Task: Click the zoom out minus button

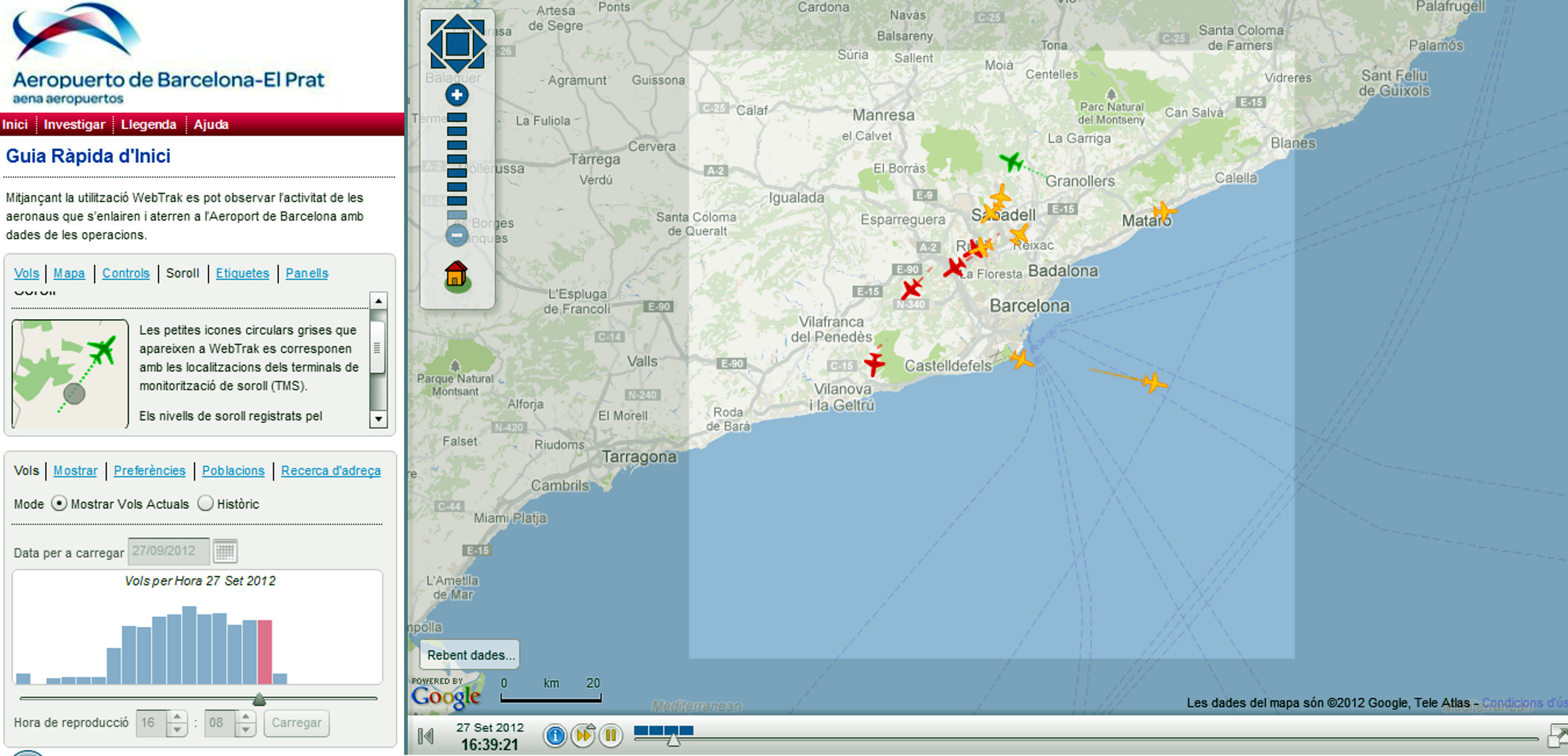Action: pyautogui.click(x=457, y=236)
